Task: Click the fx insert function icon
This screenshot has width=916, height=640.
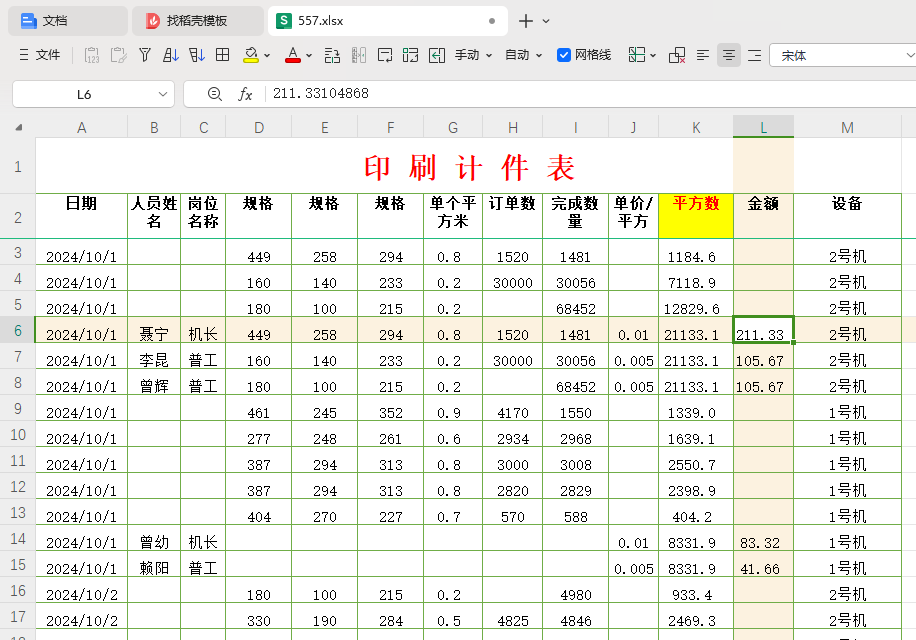Action: click(245, 94)
